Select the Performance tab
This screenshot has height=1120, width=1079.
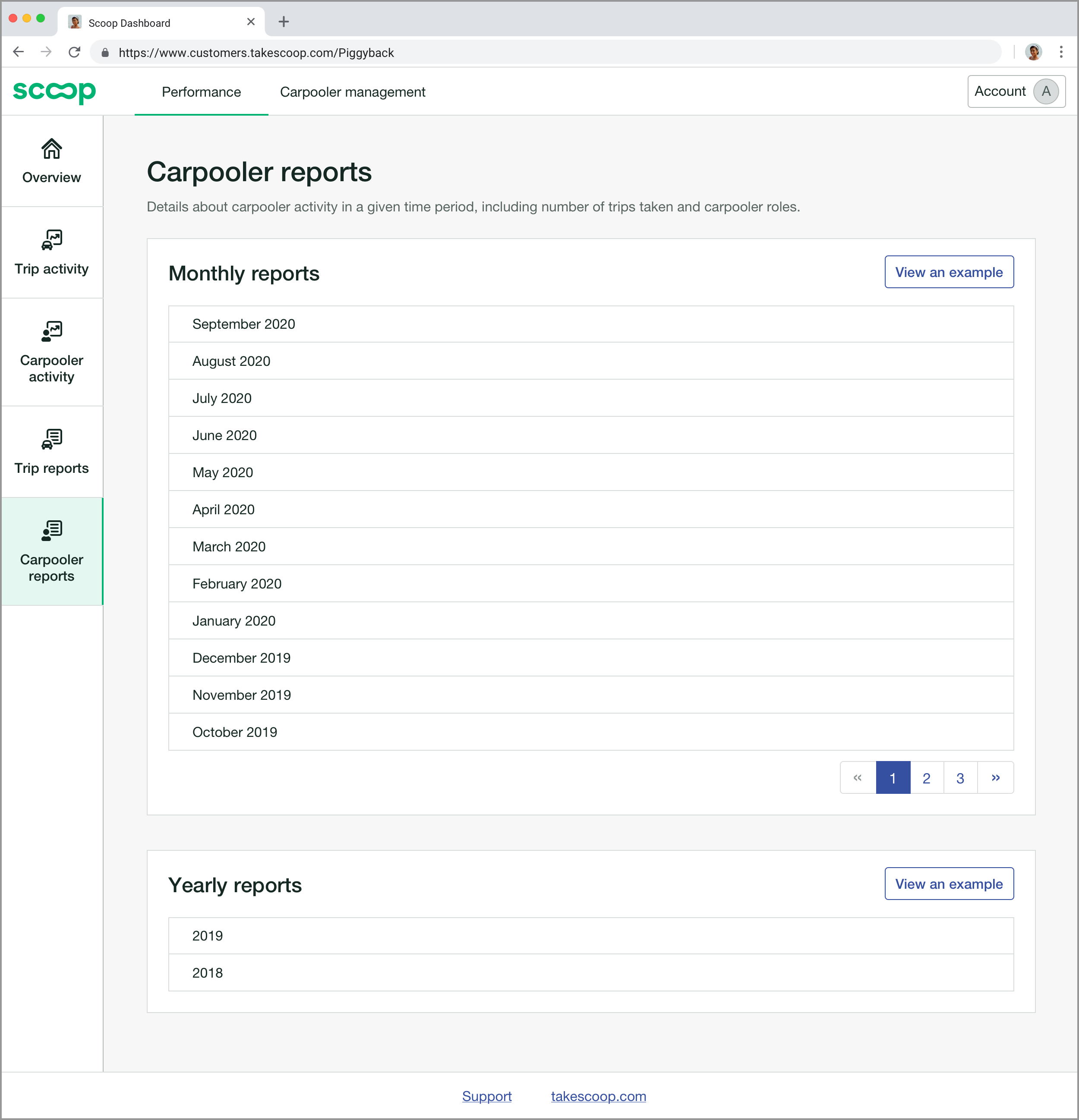(201, 92)
